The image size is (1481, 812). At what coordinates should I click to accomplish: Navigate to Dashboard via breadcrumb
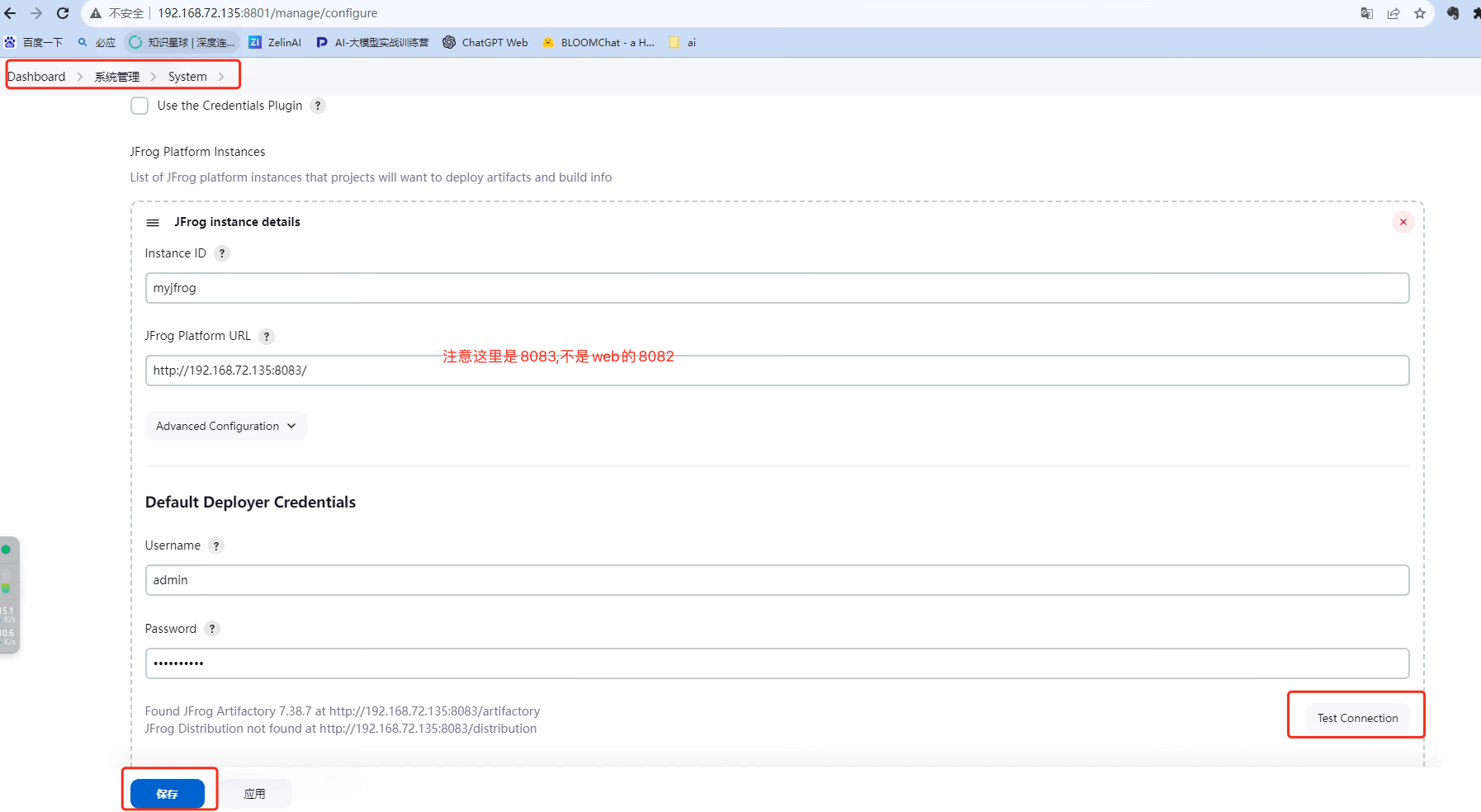point(36,76)
